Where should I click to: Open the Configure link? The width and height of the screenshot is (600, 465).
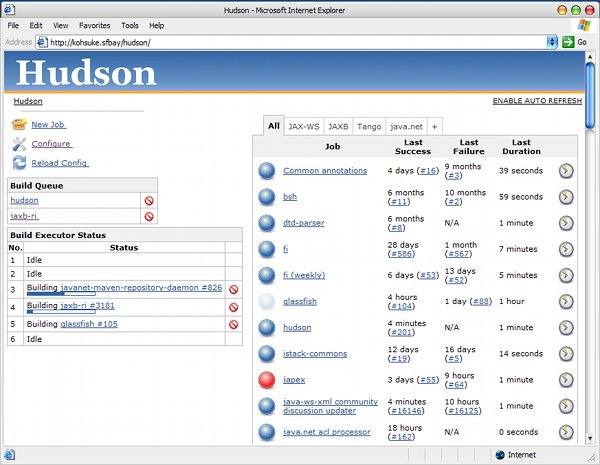pyautogui.click(x=52, y=144)
